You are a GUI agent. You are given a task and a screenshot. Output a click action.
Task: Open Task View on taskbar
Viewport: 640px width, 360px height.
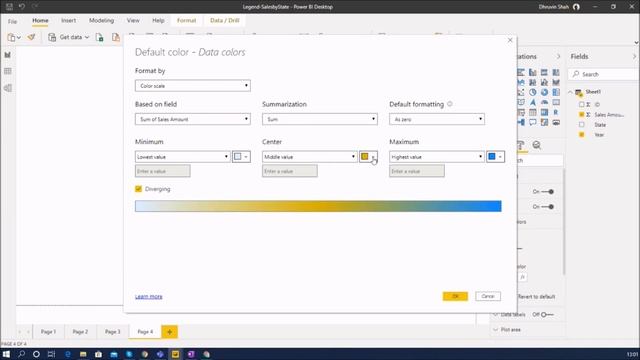(51, 354)
